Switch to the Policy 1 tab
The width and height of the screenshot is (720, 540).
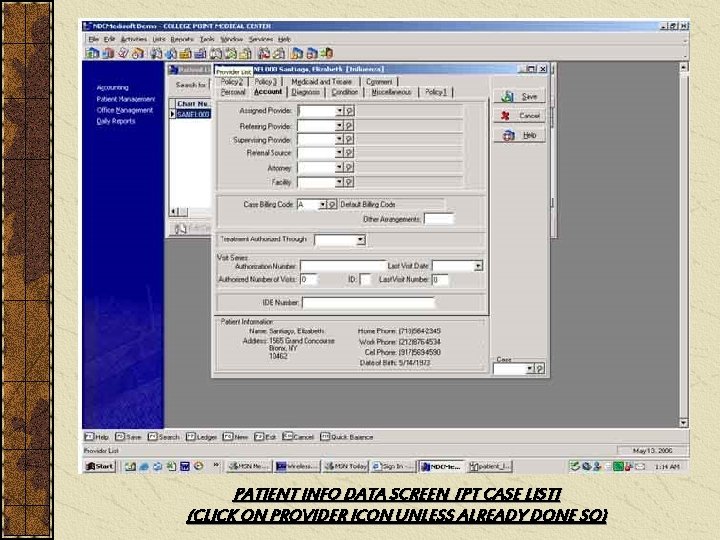[436, 92]
